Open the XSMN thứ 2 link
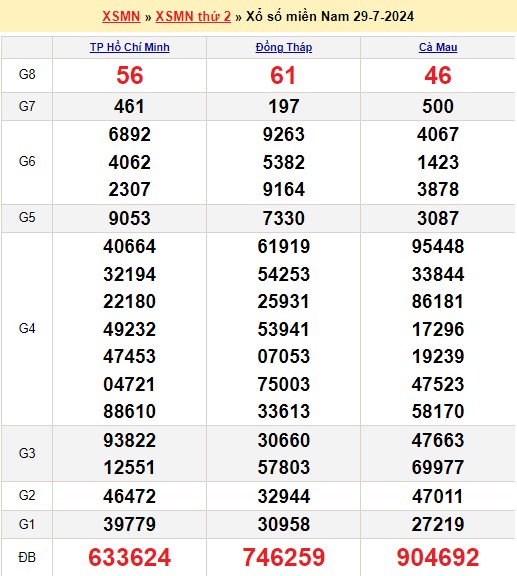 tap(193, 17)
